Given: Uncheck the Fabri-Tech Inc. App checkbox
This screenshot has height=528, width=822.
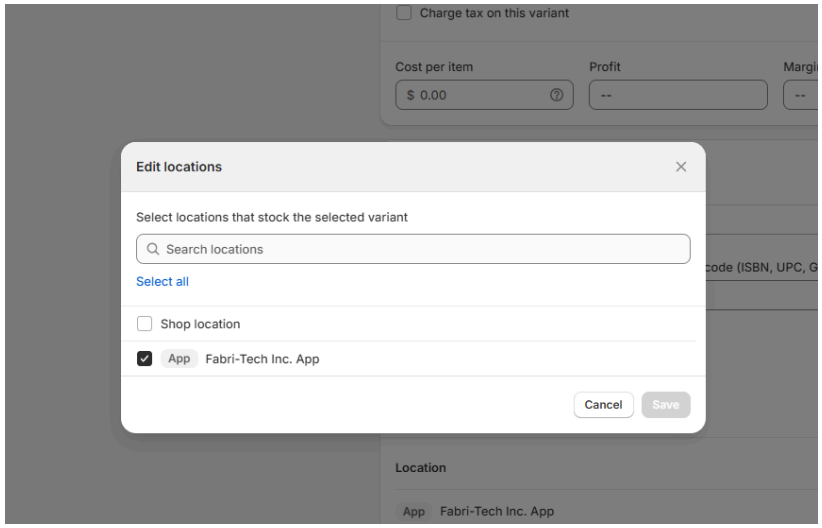Looking at the screenshot, I should [x=145, y=359].
